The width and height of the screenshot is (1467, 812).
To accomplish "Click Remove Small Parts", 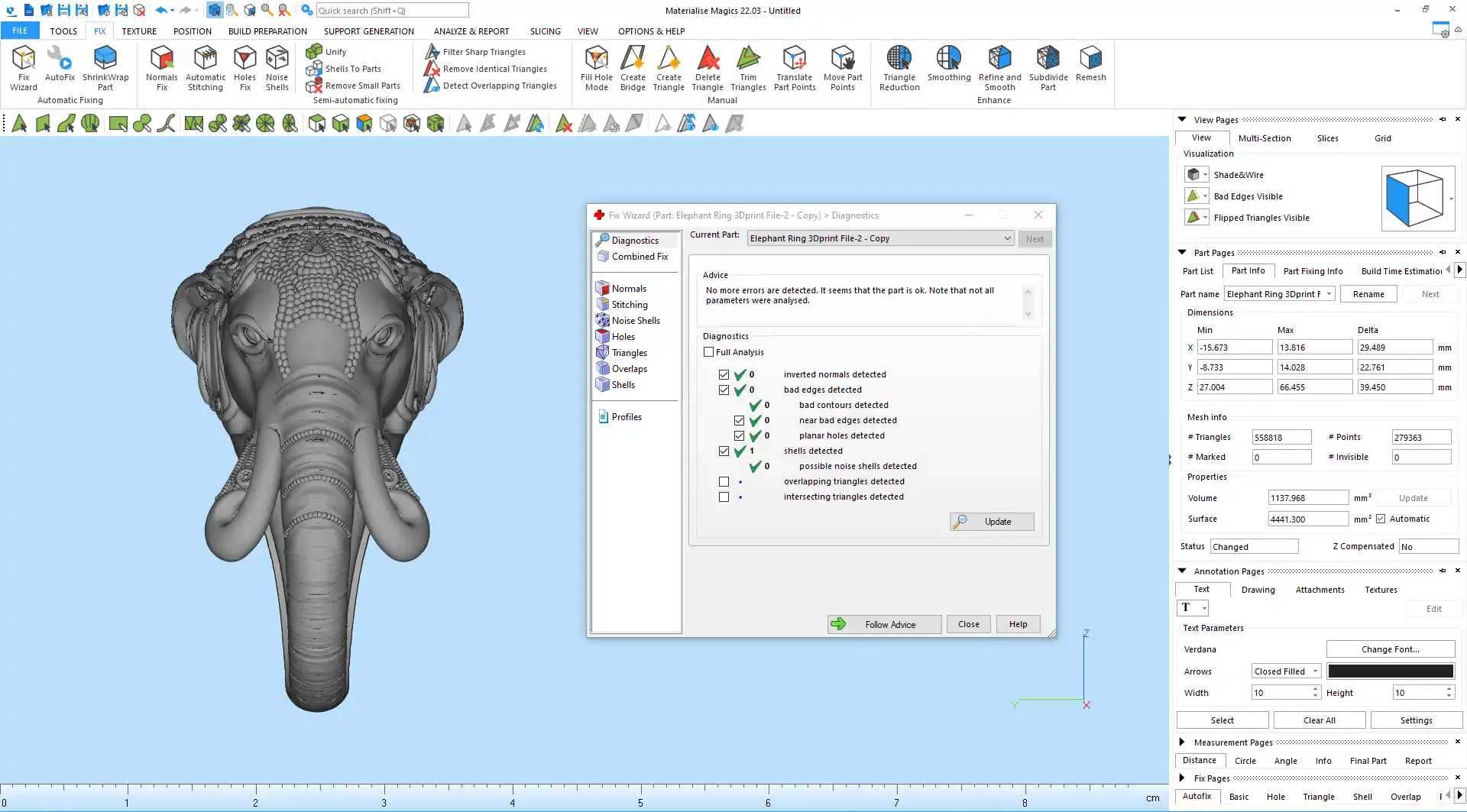I will (x=353, y=86).
